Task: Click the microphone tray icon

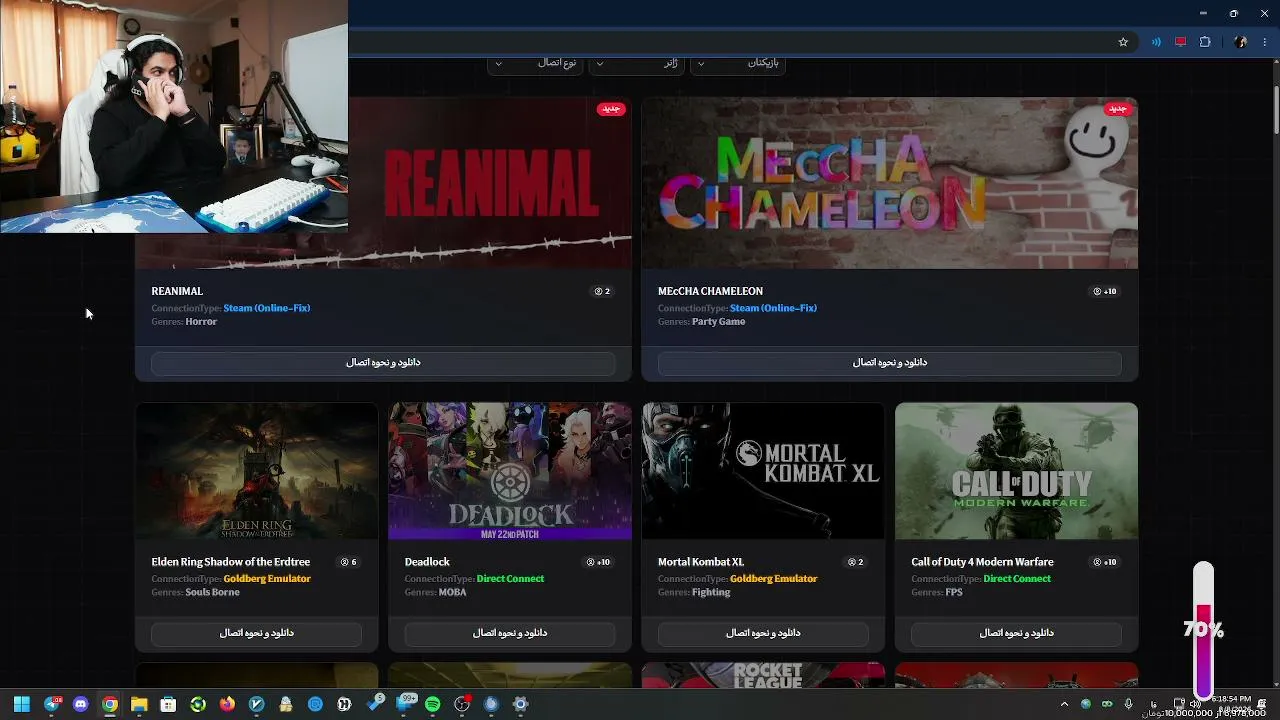Action: (x=1128, y=704)
